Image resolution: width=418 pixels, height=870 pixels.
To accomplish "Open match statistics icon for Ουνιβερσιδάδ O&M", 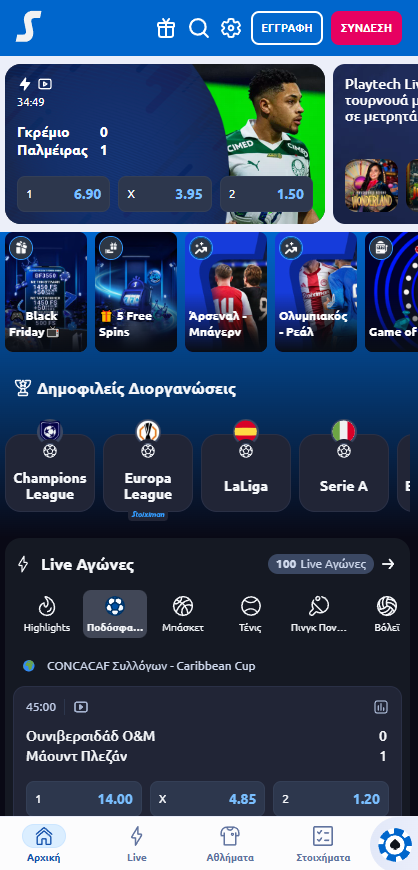I will pyautogui.click(x=381, y=707).
